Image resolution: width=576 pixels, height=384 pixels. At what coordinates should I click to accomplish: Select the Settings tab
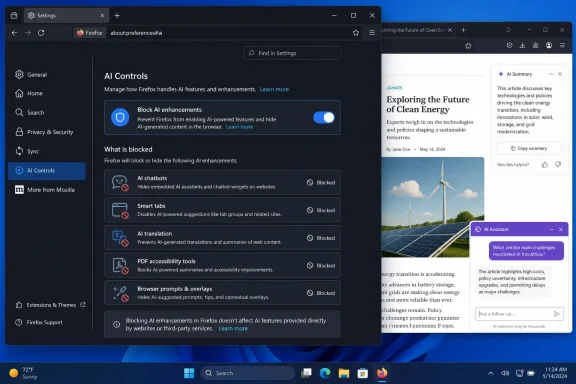pos(66,15)
